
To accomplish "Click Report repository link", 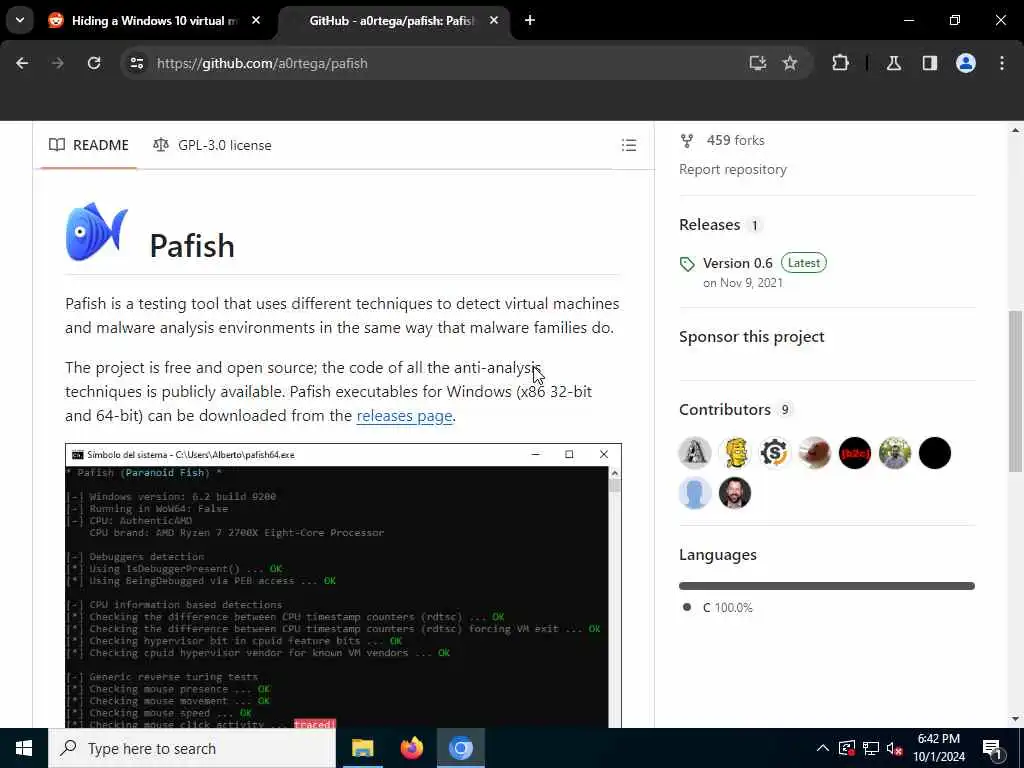I will click(733, 169).
